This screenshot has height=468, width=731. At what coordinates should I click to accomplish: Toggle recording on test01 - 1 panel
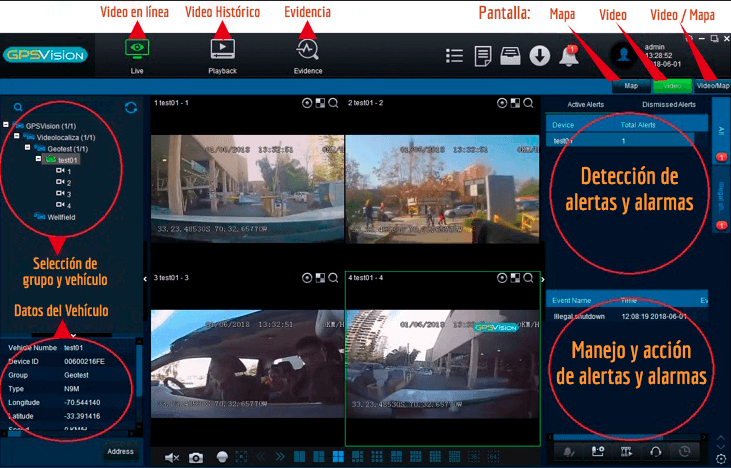[x=307, y=103]
